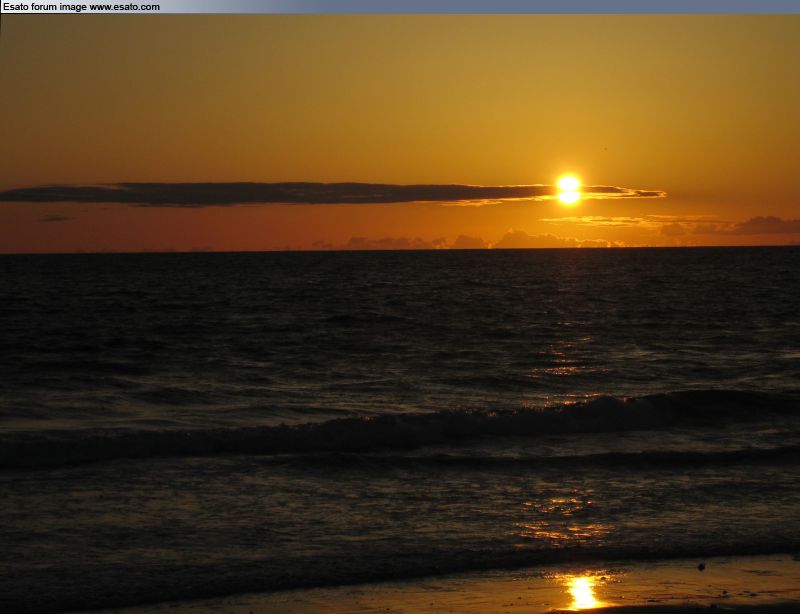The width and height of the screenshot is (800, 614).
Task: Click the sun's reflection on the wet sand
Action: (581, 591)
